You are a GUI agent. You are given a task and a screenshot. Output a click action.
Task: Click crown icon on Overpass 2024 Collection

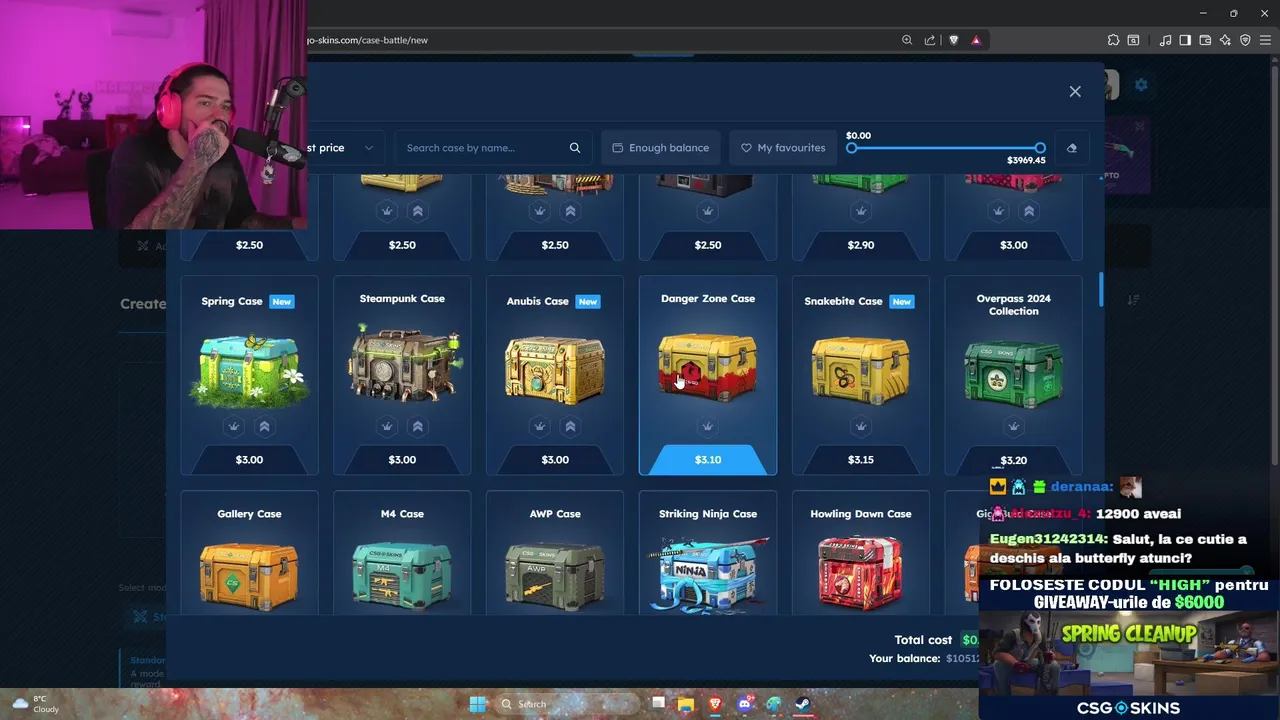1014,426
